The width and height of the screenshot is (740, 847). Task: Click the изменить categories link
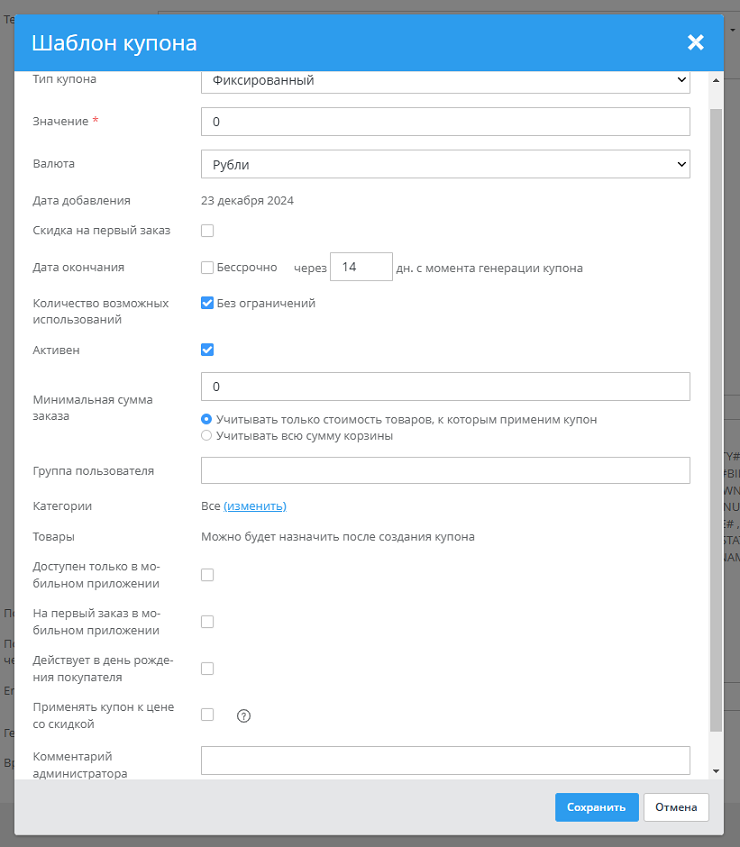pos(255,506)
